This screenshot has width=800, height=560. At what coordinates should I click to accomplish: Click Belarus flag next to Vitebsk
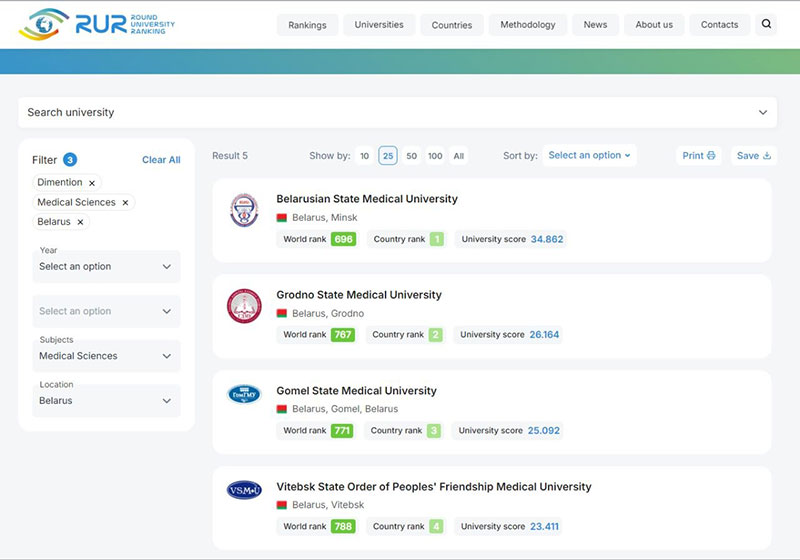click(x=282, y=505)
